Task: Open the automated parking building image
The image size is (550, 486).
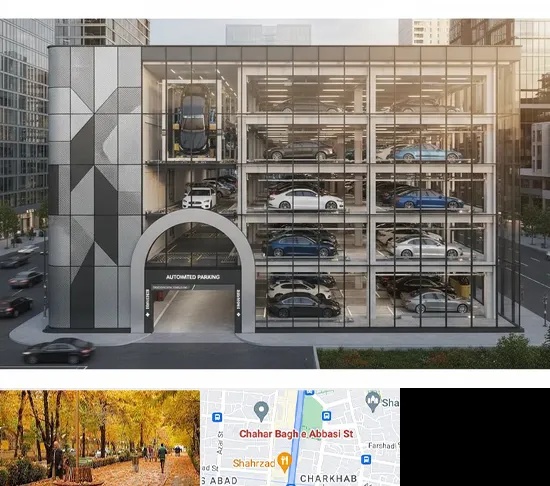Action: tap(275, 194)
